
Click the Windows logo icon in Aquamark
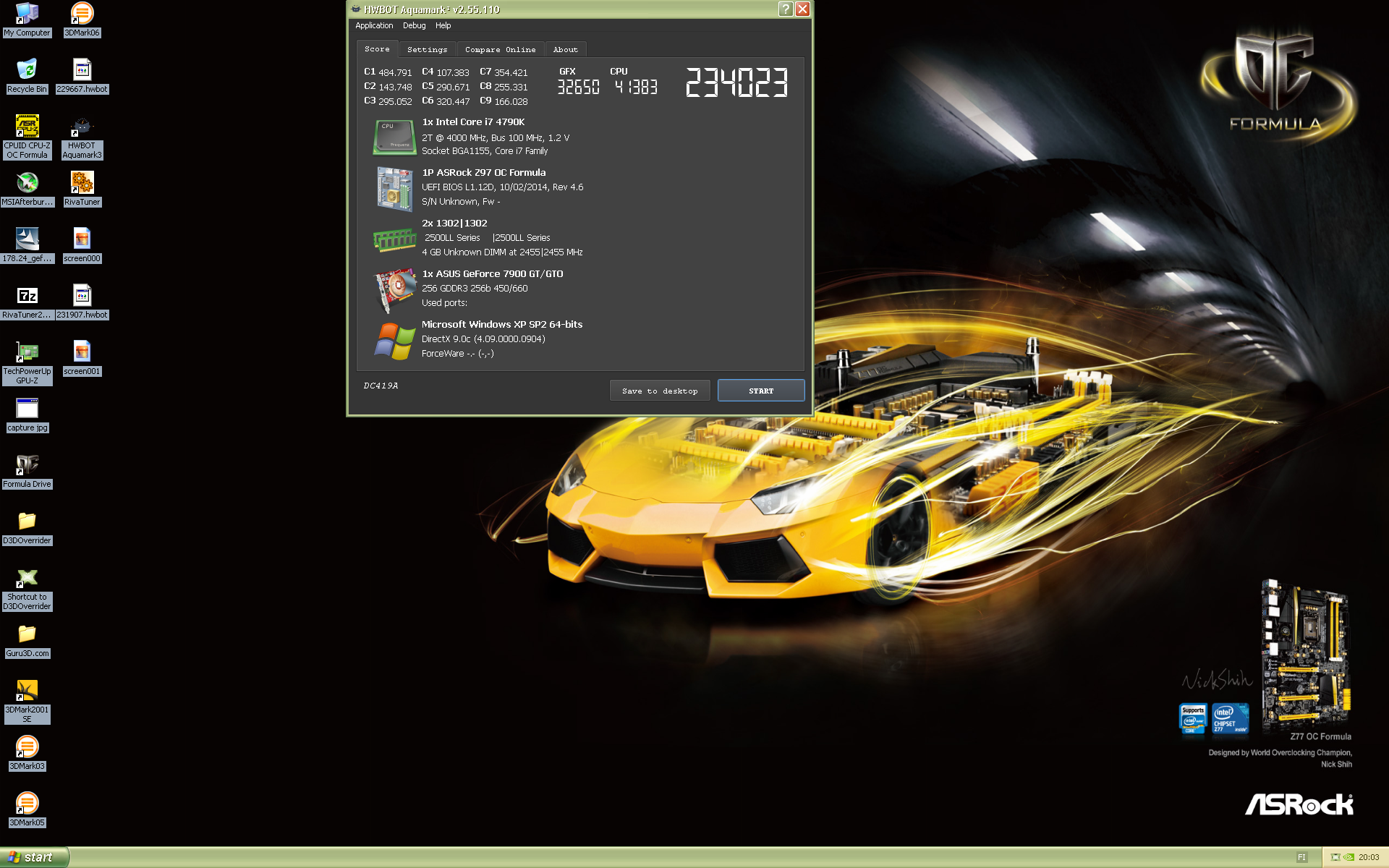tap(394, 341)
